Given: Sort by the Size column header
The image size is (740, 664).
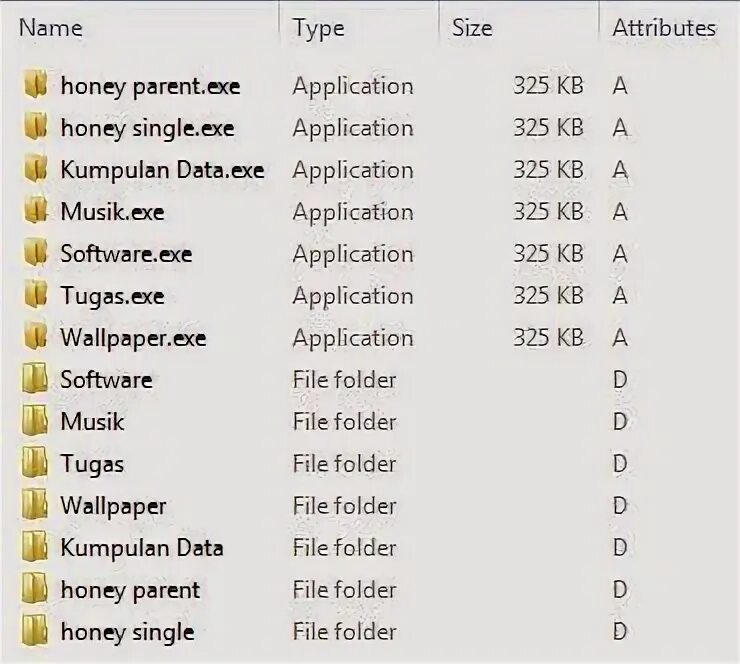Looking at the screenshot, I should point(472,28).
